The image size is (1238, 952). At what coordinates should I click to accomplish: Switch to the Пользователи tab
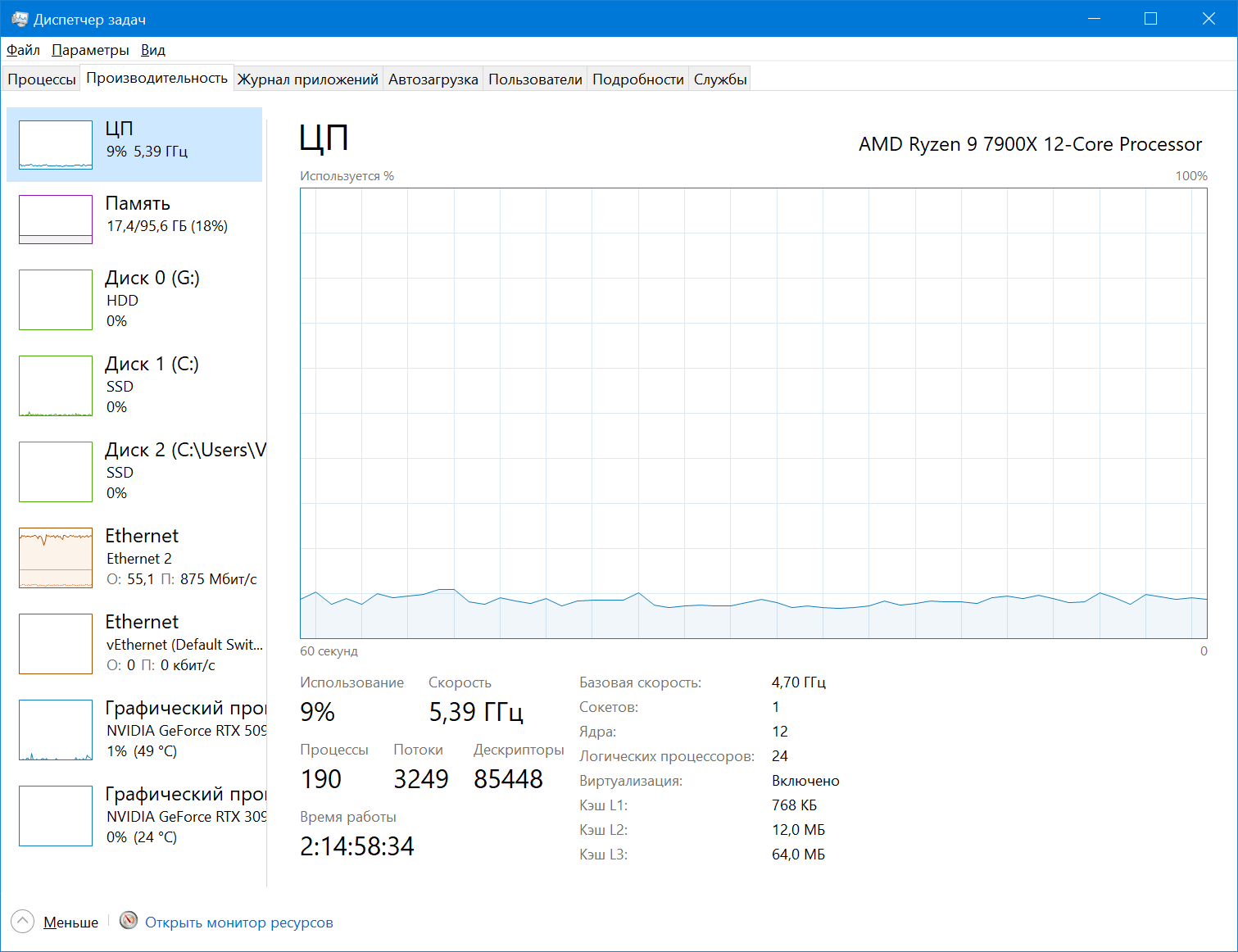point(535,79)
